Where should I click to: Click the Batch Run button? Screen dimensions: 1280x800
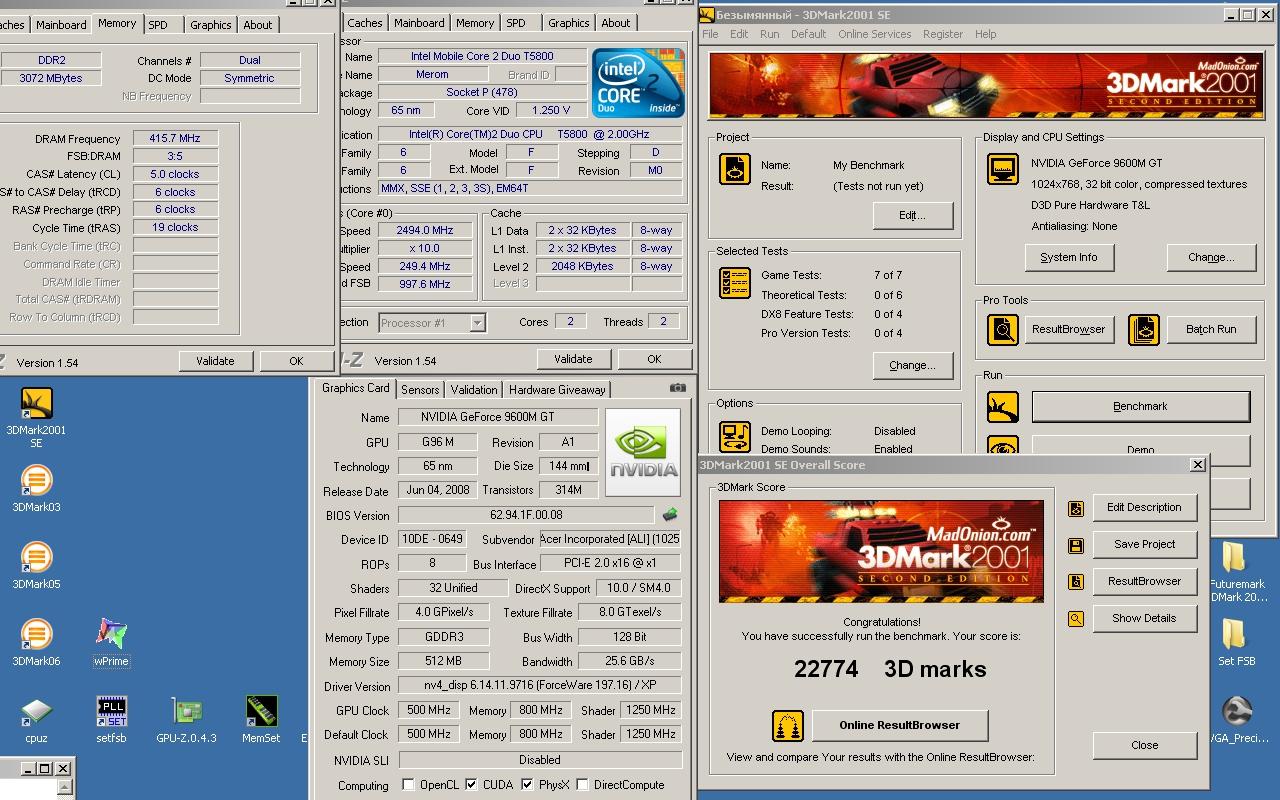click(1211, 329)
